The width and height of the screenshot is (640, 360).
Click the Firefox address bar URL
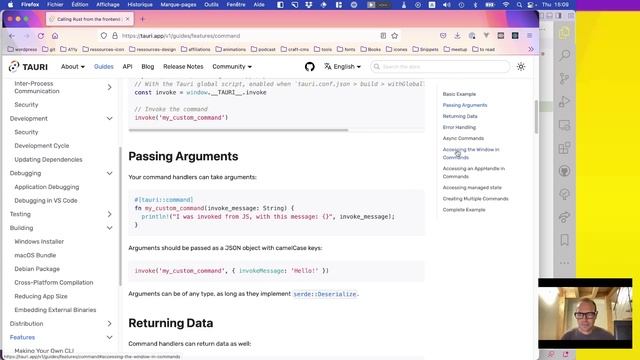[x=181, y=36]
